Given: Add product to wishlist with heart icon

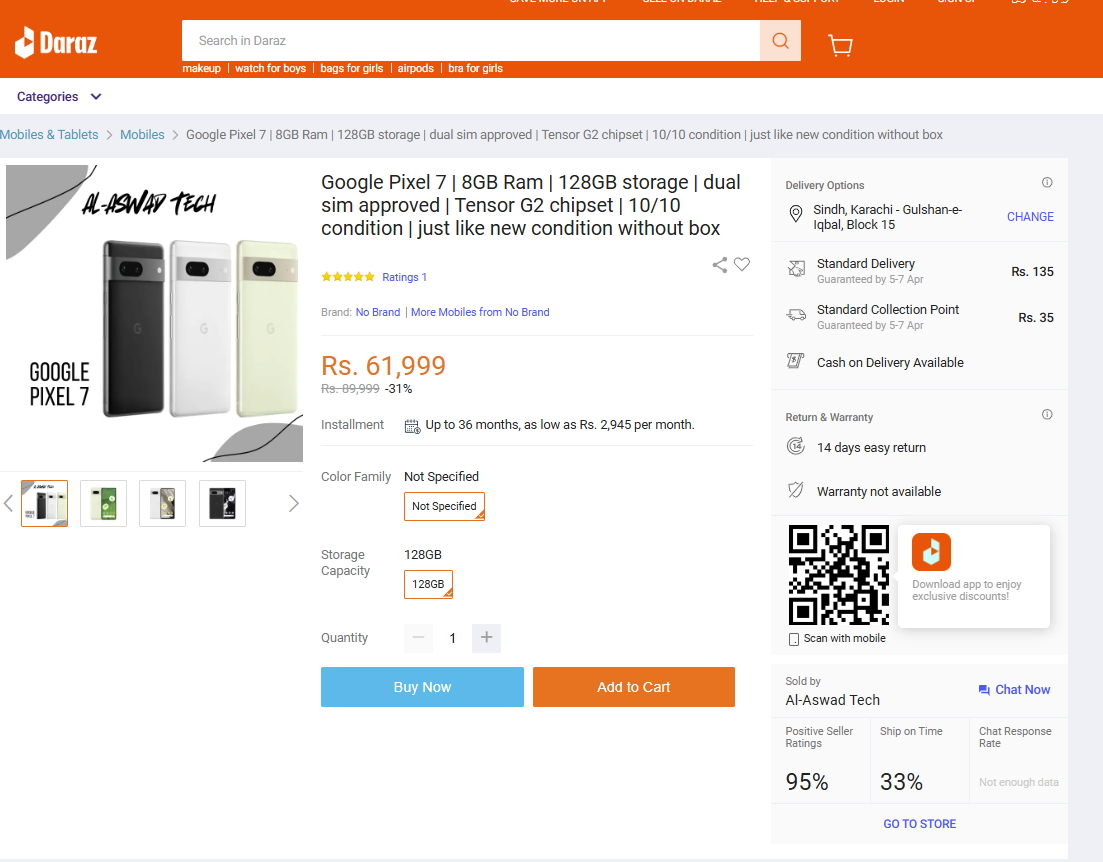Looking at the screenshot, I should [742, 265].
